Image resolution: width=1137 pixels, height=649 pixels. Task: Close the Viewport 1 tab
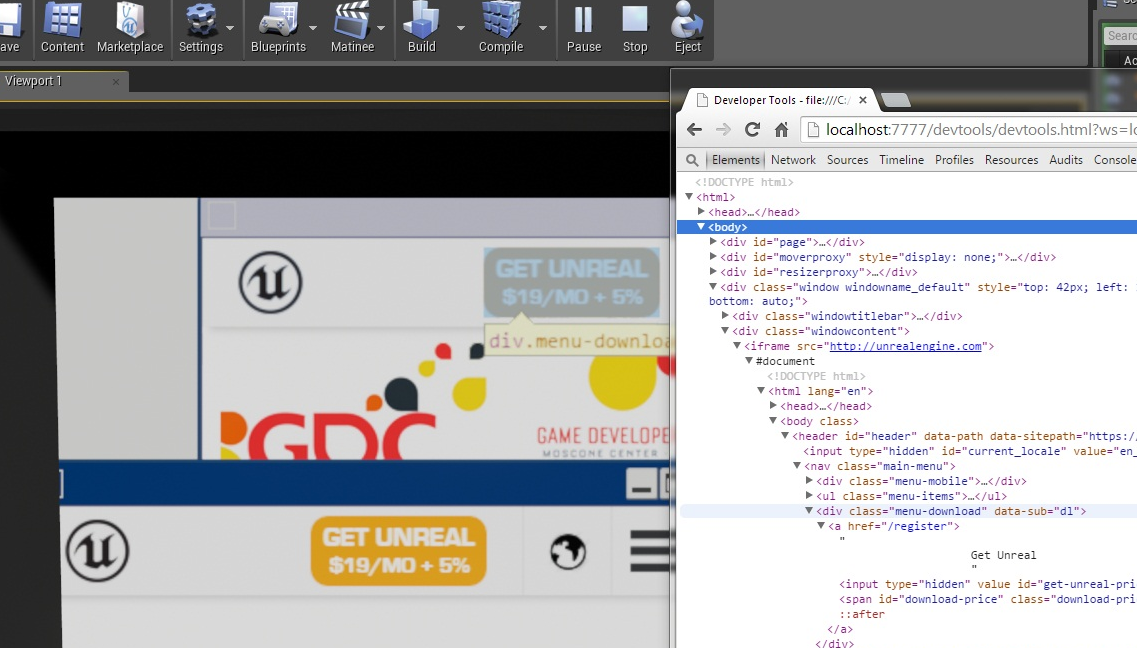[116, 81]
